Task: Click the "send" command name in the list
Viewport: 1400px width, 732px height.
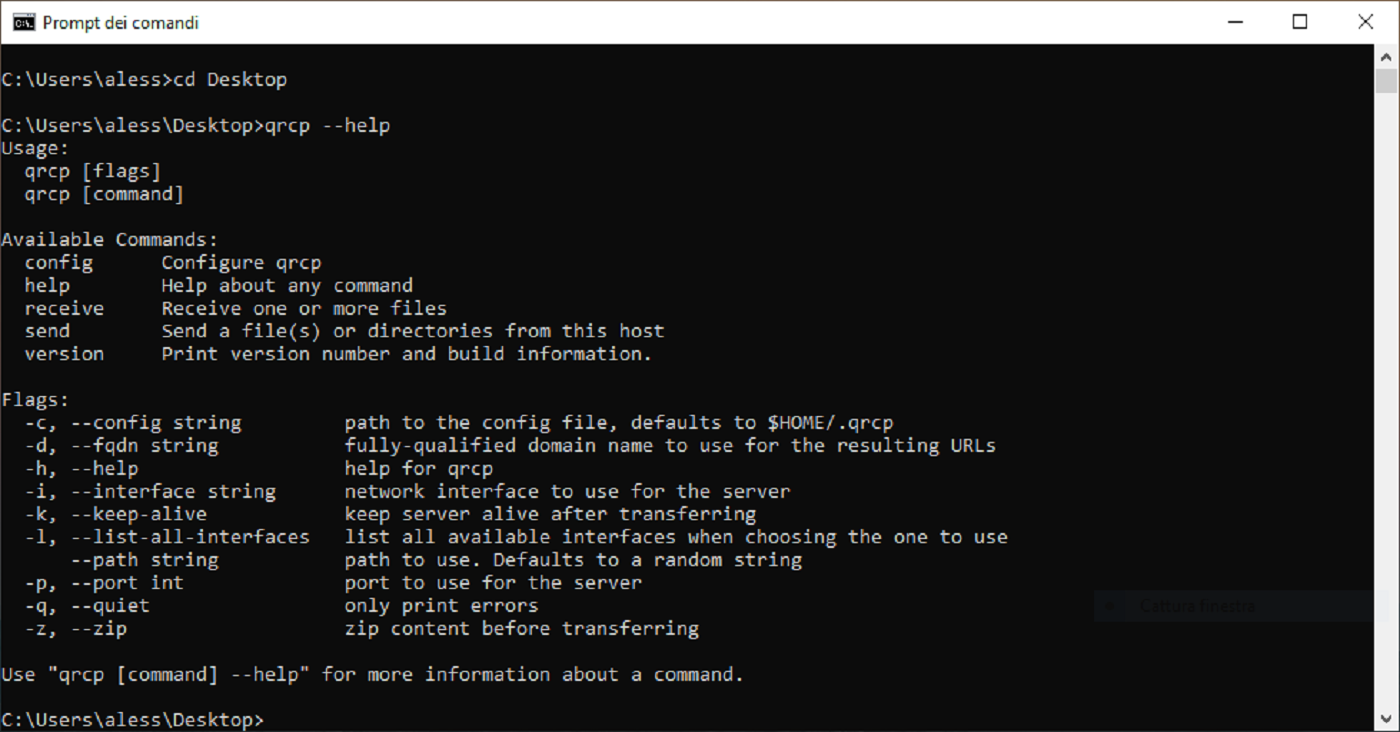Action: click(47, 331)
